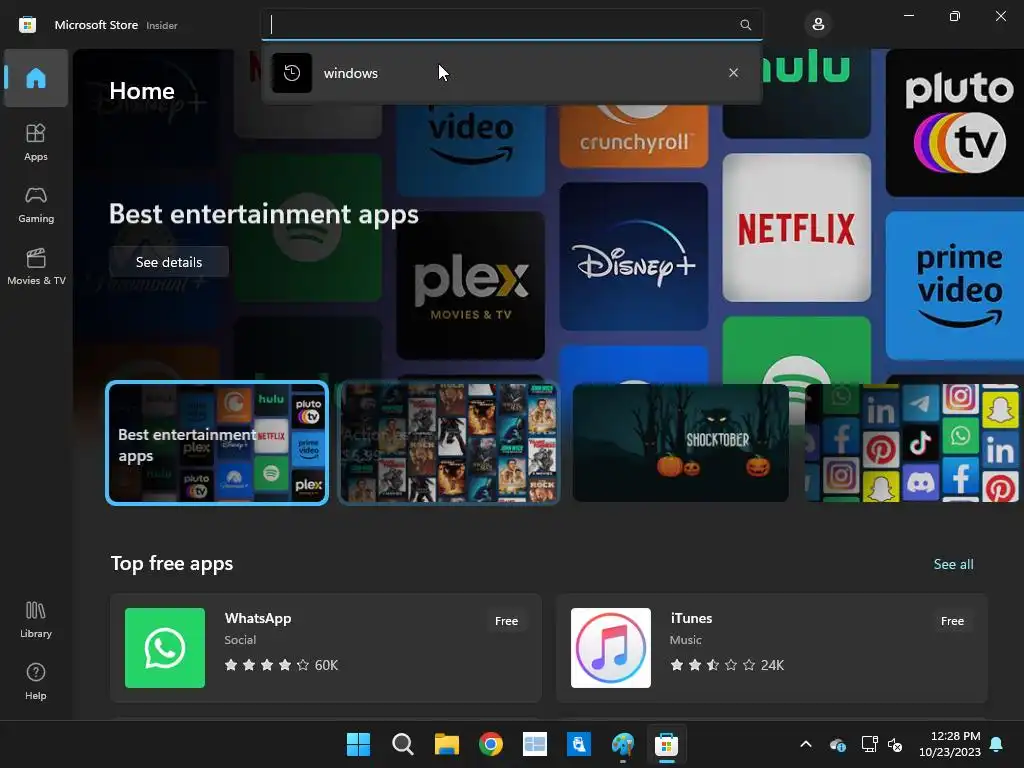This screenshot has width=1024, height=768.
Task: Launch Google Chrome from taskbar
Action: [x=490, y=744]
